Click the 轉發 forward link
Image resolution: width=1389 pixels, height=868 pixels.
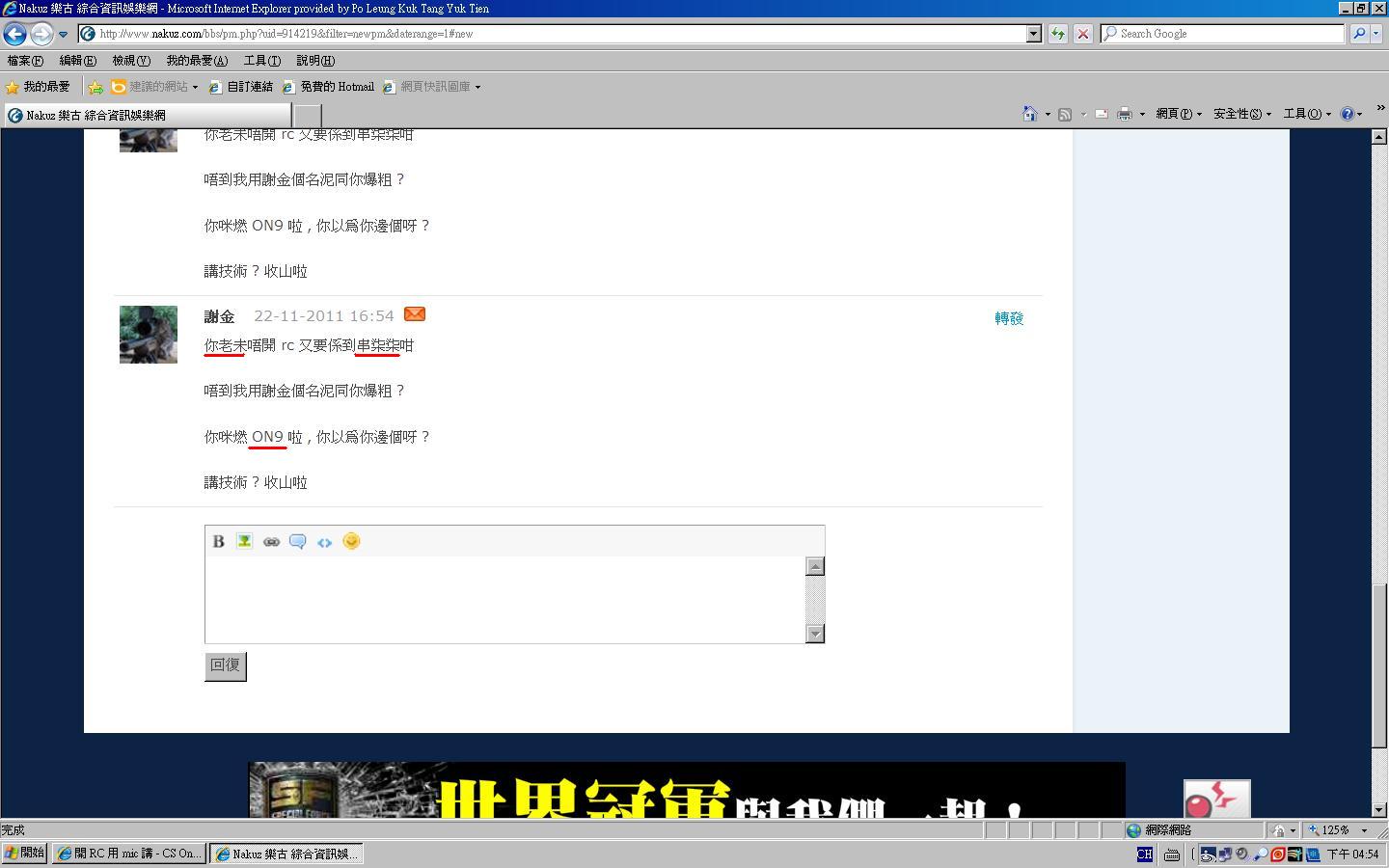pyautogui.click(x=1009, y=318)
